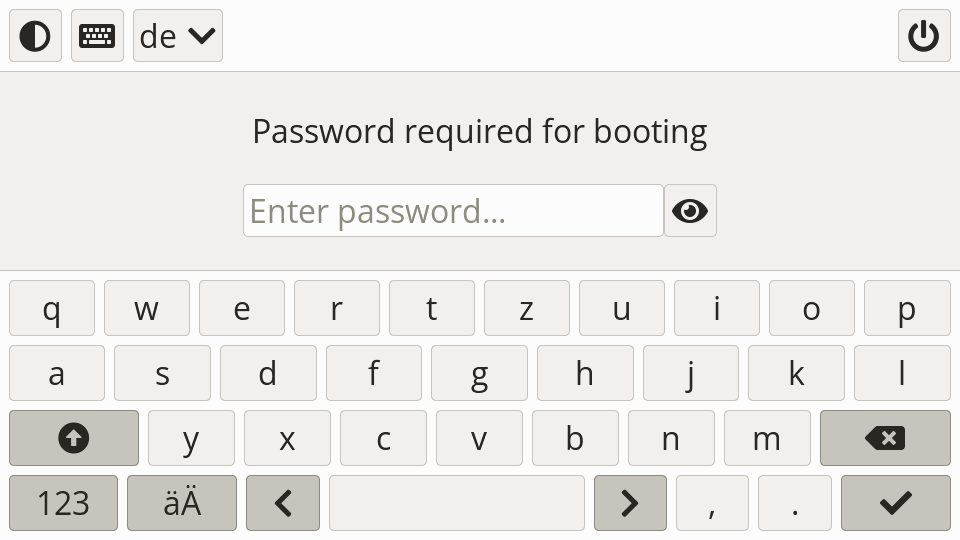Toggle the dark/light theme contrast icon

pyautogui.click(x=35, y=36)
